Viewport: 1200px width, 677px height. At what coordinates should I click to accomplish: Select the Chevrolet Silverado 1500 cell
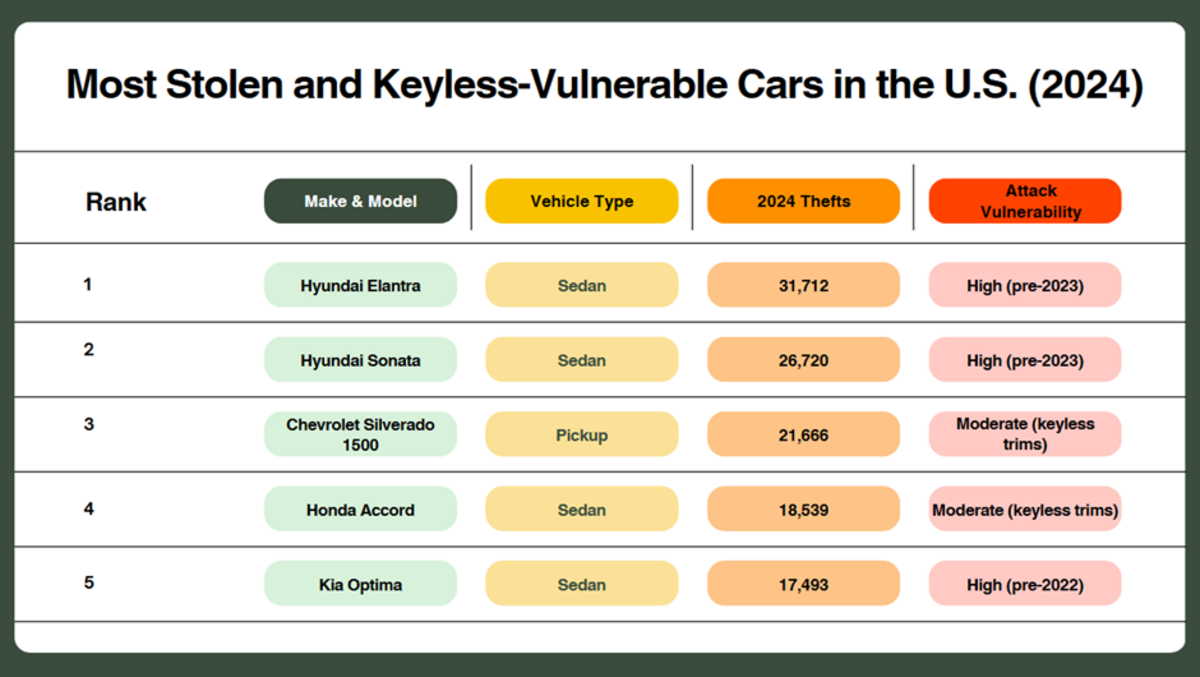click(x=360, y=434)
